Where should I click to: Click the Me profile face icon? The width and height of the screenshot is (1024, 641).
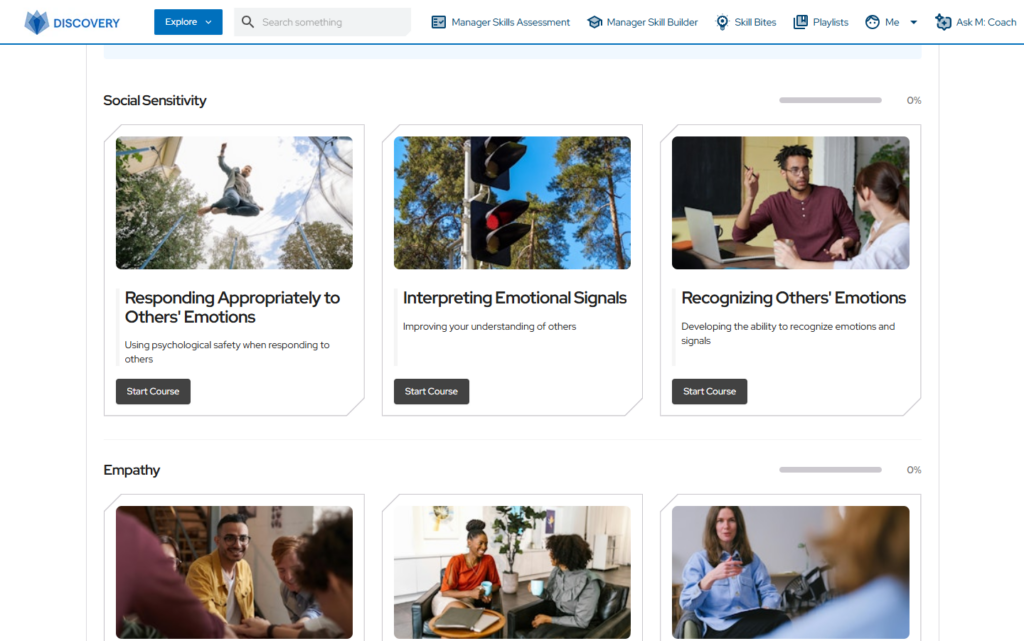coord(872,22)
